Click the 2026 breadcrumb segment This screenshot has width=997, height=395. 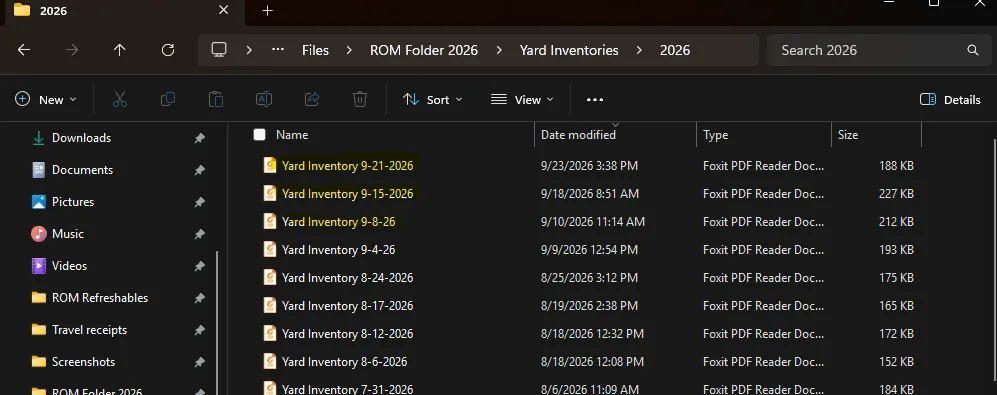pyautogui.click(x=675, y=50)
